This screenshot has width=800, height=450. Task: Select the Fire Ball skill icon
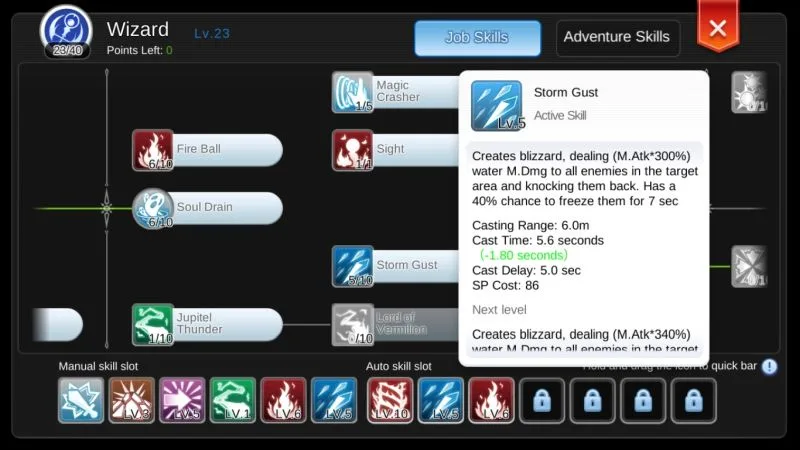pos(153,150)
